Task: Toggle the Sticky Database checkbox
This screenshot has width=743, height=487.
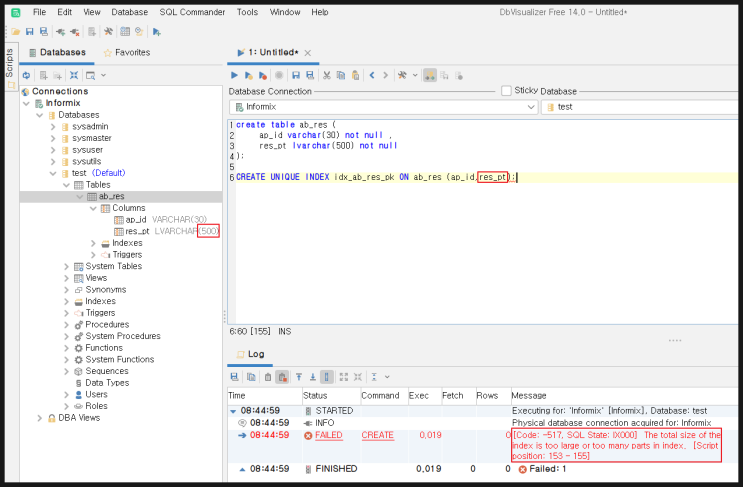Action: [506, 90]
